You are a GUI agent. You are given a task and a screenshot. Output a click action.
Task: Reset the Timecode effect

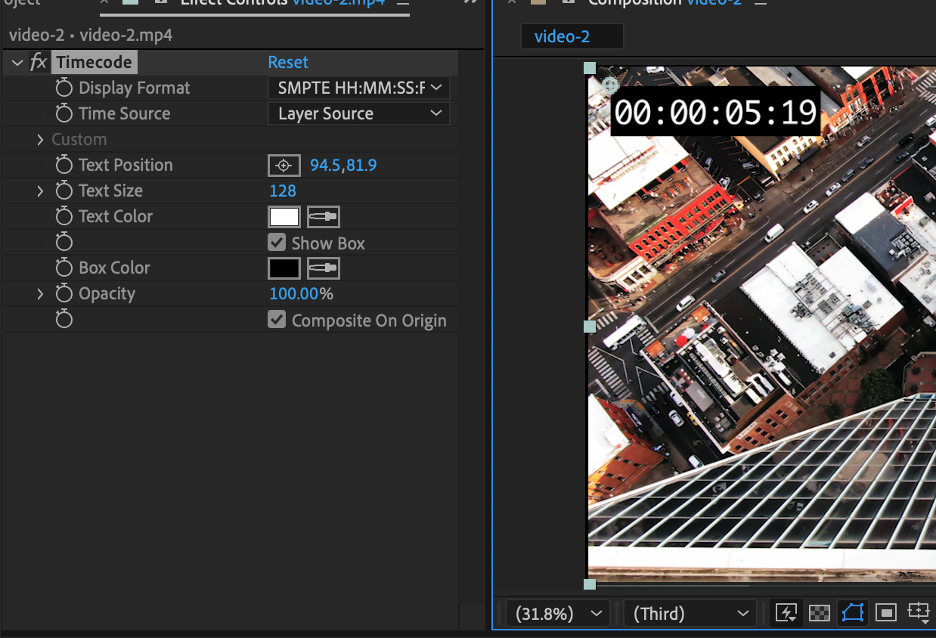(288, 62)
